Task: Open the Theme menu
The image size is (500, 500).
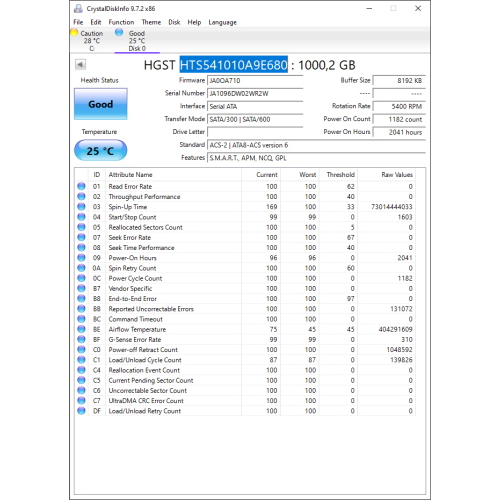Action: (x=151, y=22)
